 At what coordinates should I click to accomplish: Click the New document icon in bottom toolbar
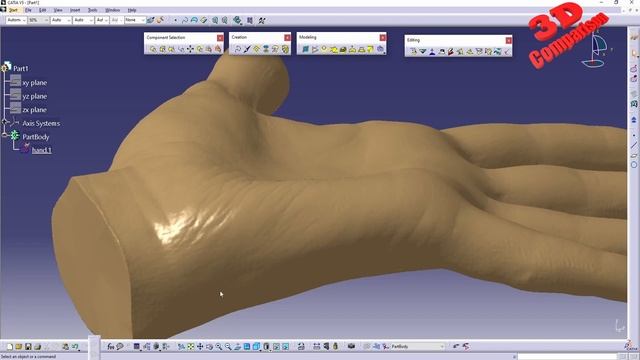(x=9, y=347)
